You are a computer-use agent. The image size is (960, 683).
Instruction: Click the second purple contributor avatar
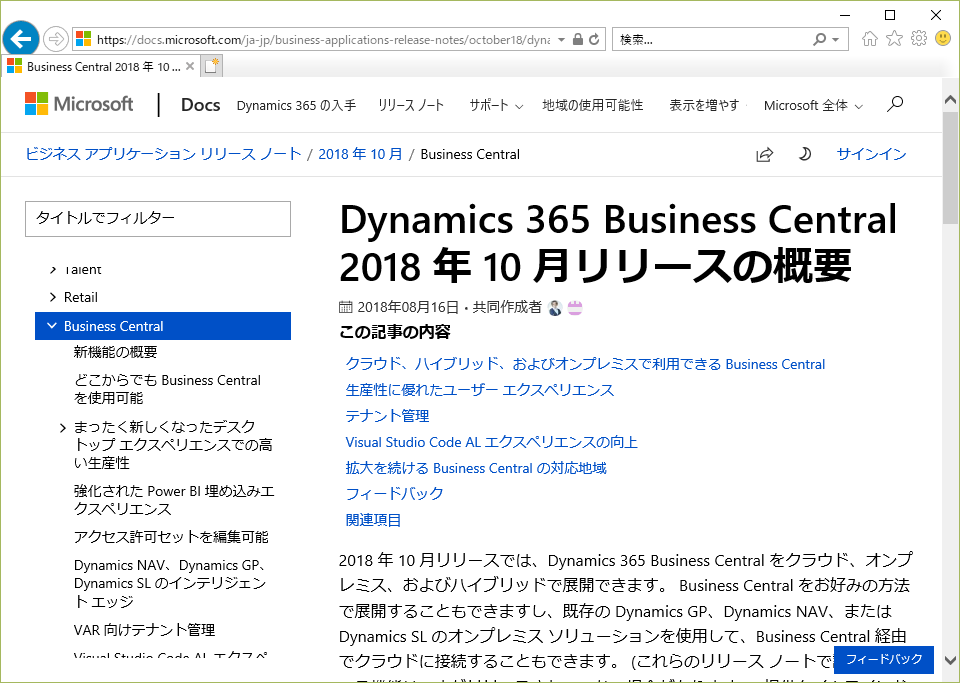click(x=575, y=308)
